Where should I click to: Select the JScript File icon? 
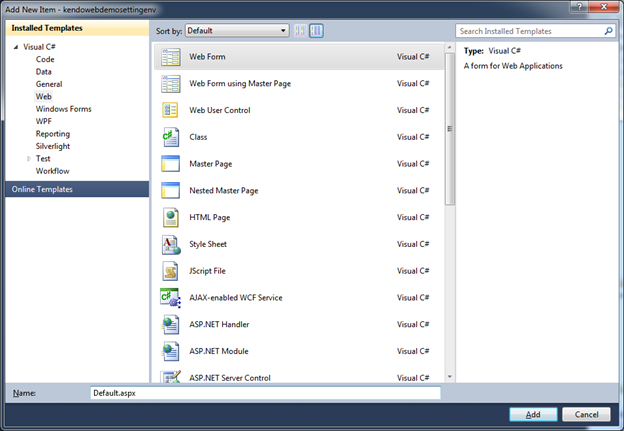170,271
